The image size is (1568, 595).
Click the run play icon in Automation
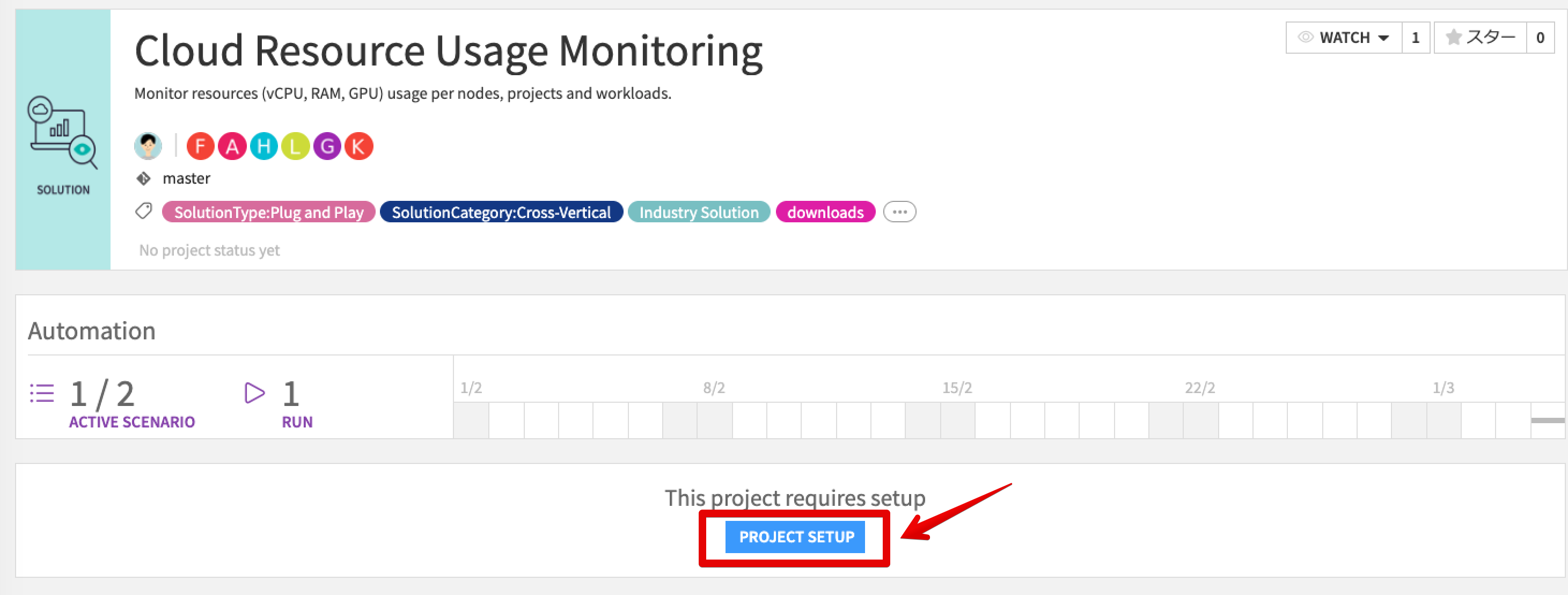click(x=254, y=394)
